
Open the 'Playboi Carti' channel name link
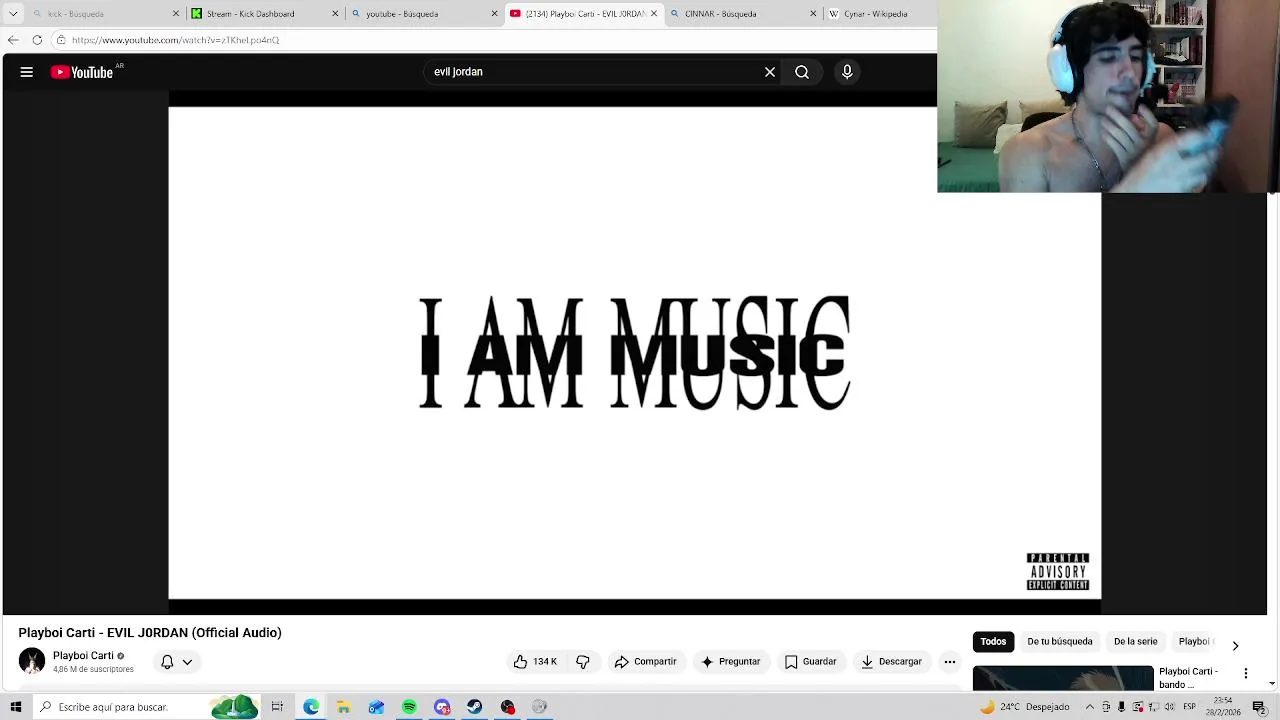tap(83, 656)
